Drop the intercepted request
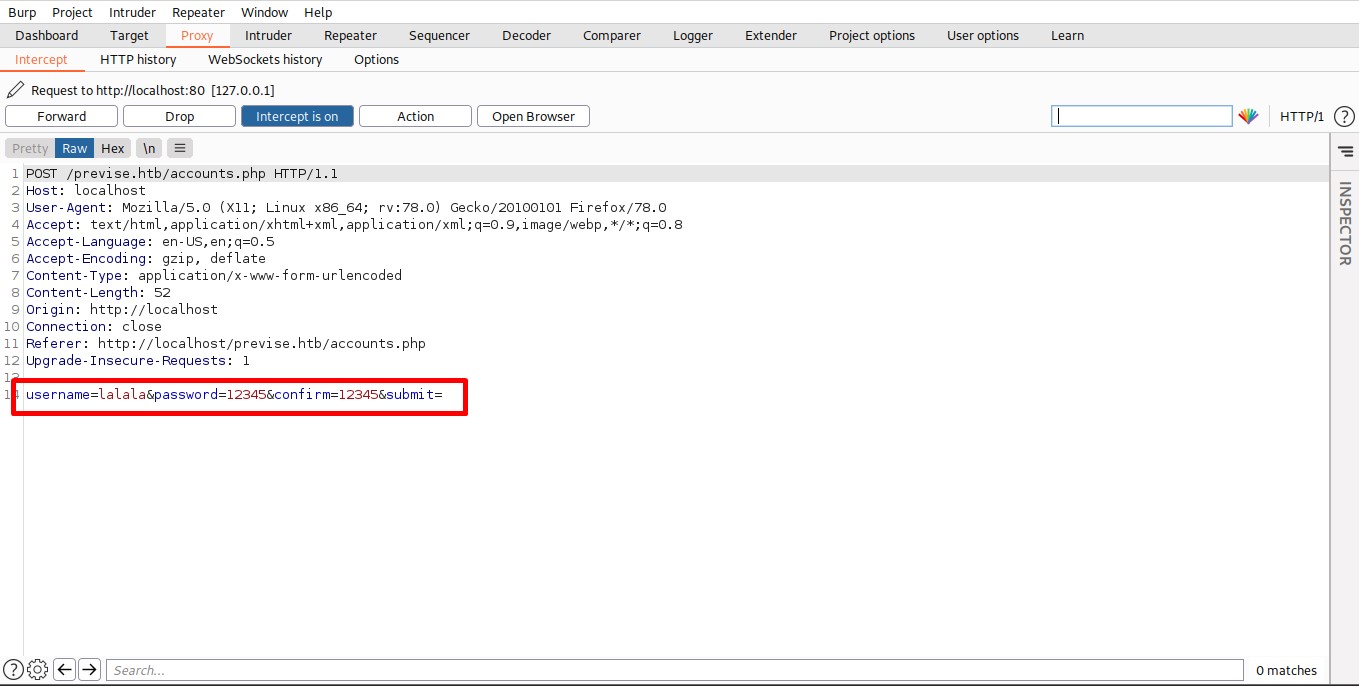Screen dimensions: 1359x686 179,116
